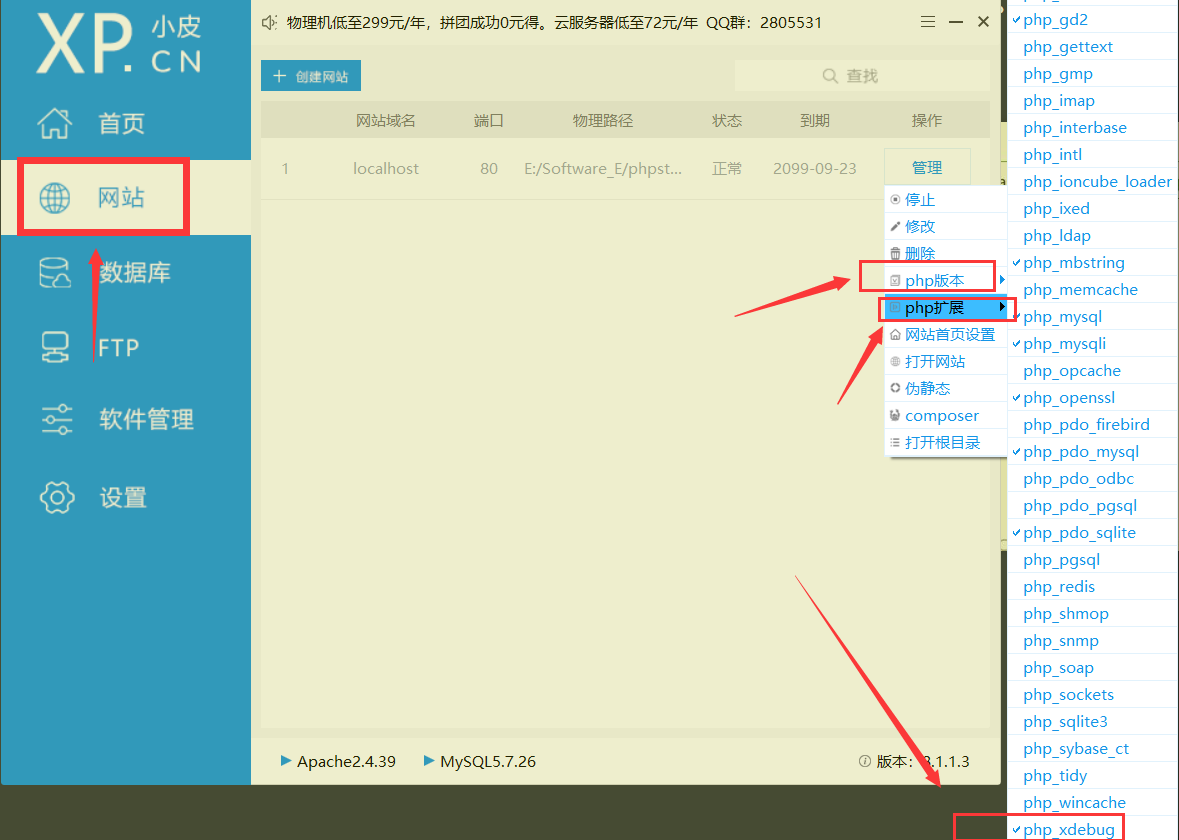Click the 查找 search field
This screenshot has height=840, width=1179.
tap(862, 76)
